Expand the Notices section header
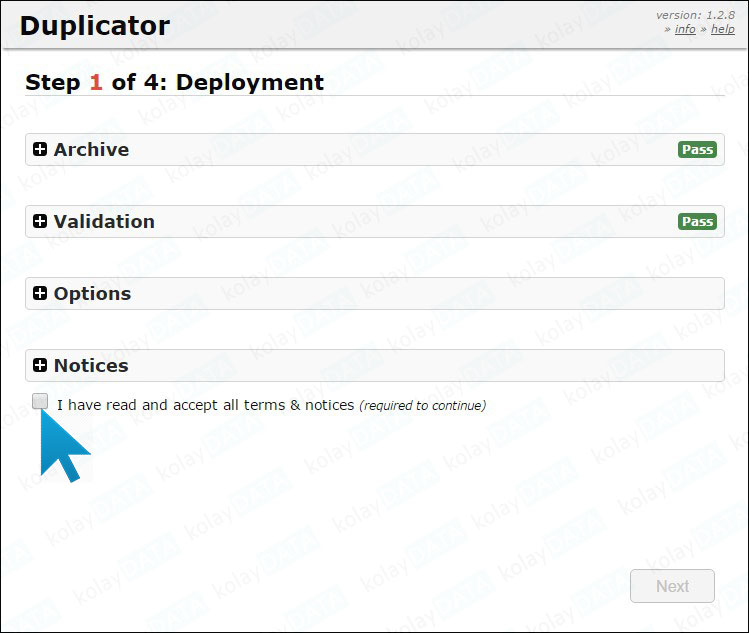This screenshot has width=749, height=633. tap(91, 366)
